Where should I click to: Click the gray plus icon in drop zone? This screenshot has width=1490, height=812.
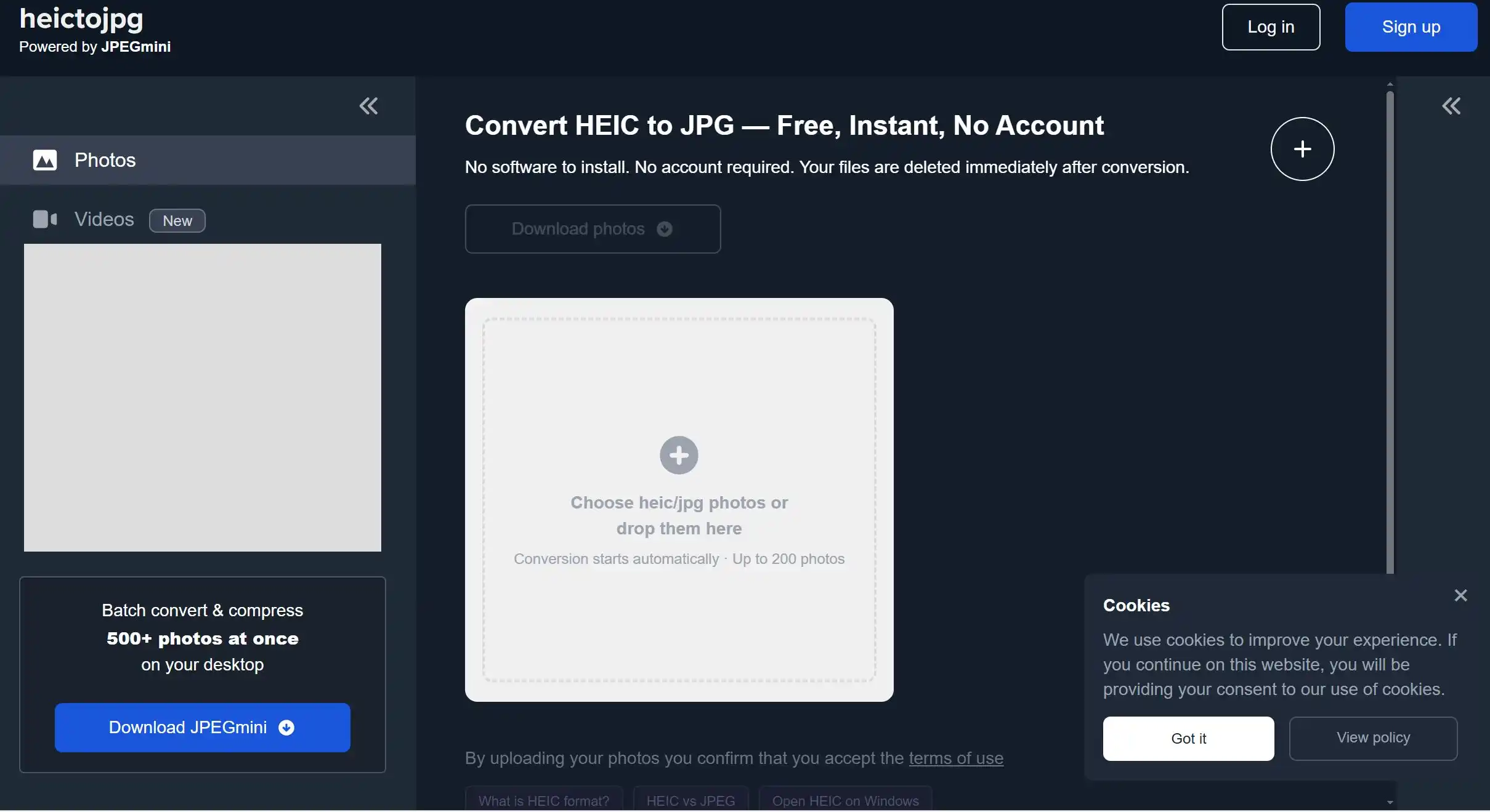tap(679, 456)
